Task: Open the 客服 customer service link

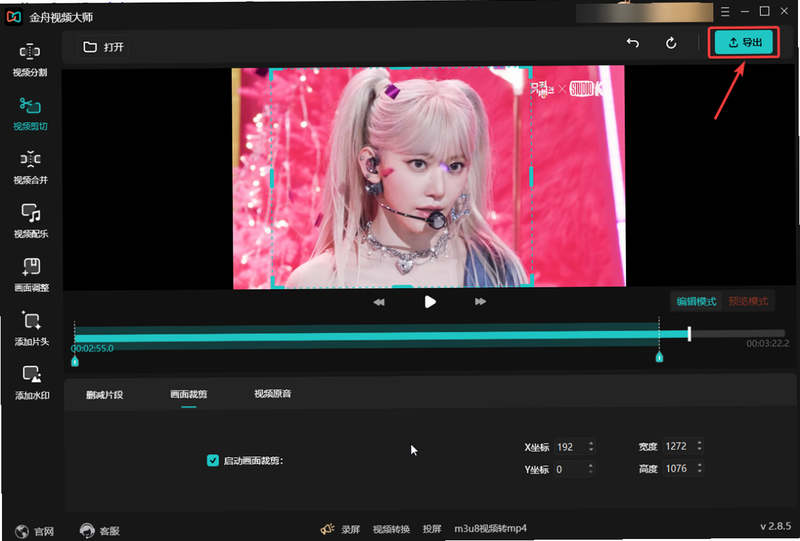Action: click(110, 531)
